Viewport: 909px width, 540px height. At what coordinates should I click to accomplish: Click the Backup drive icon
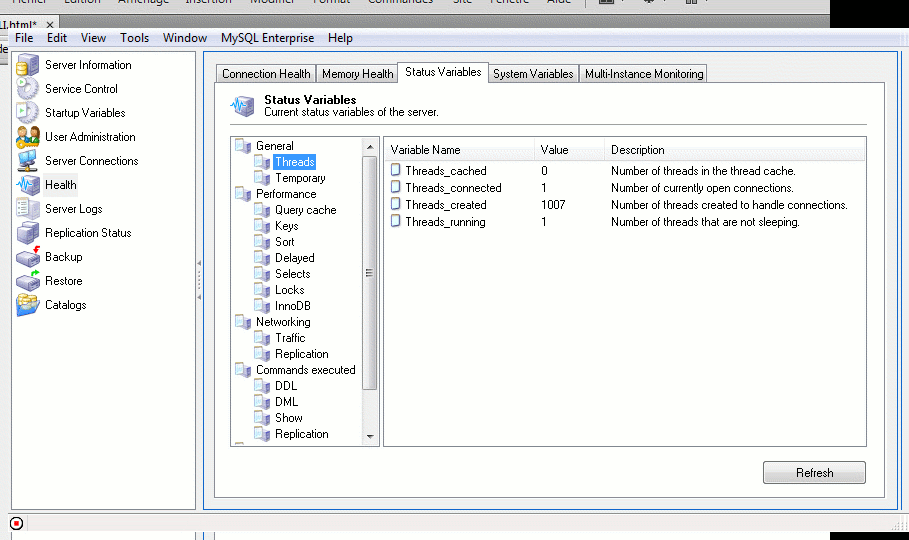pos(27,257)
